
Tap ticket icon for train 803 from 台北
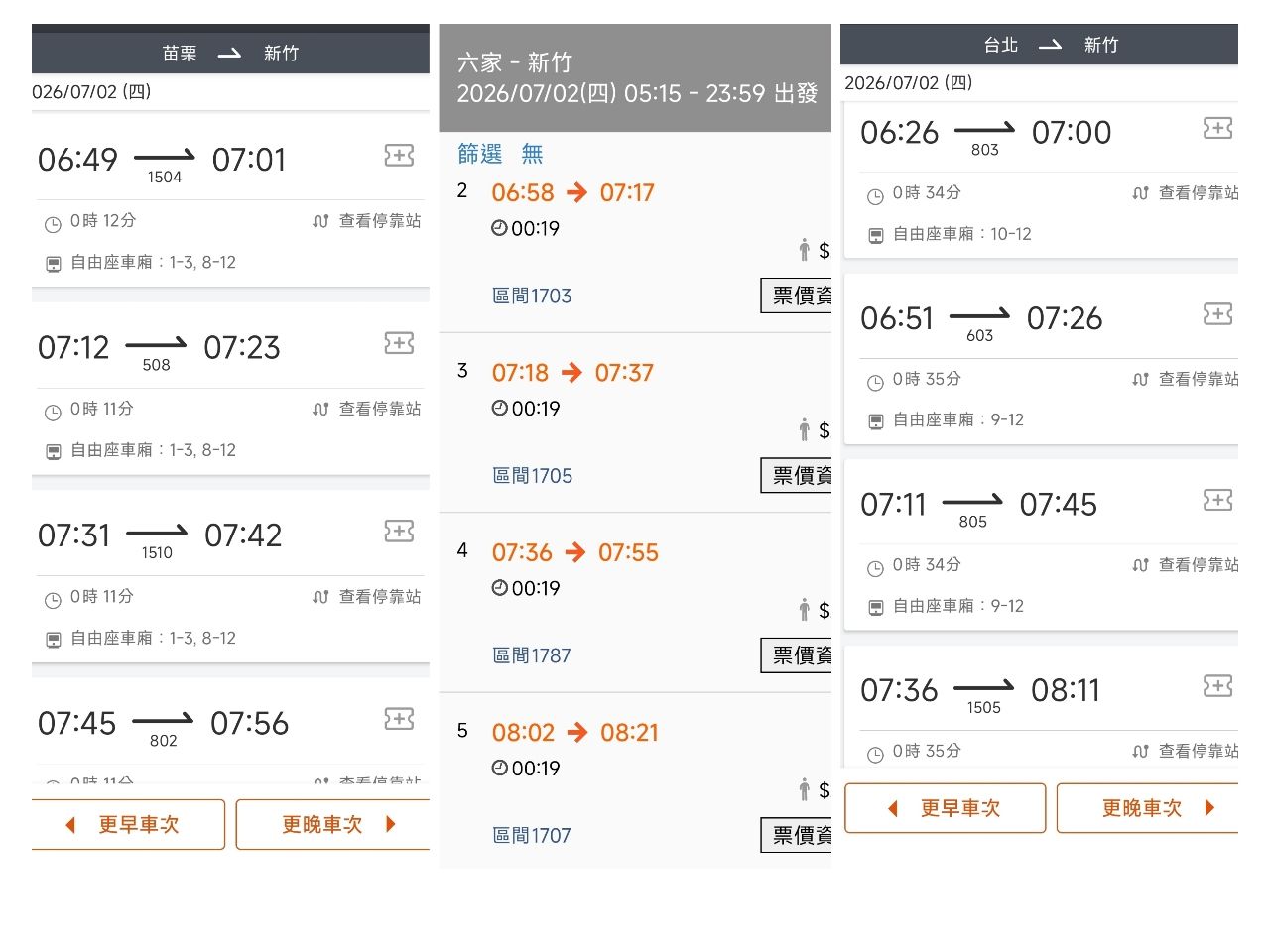[1217, 128]
